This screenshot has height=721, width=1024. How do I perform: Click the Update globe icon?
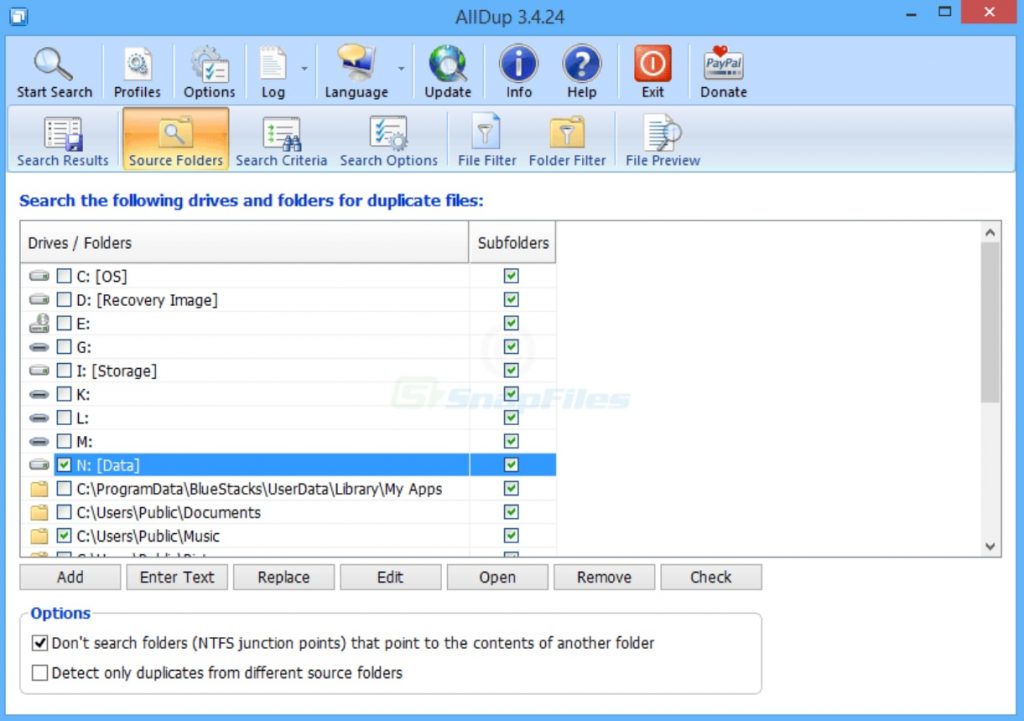tap(447, 65)
